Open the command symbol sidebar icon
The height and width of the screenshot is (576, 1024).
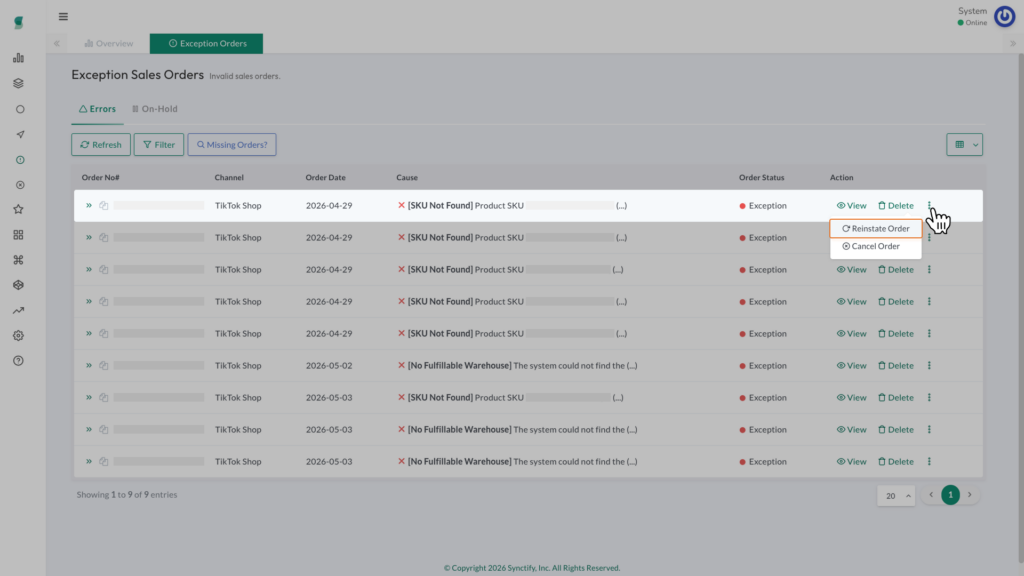click(x=18, y=260)
